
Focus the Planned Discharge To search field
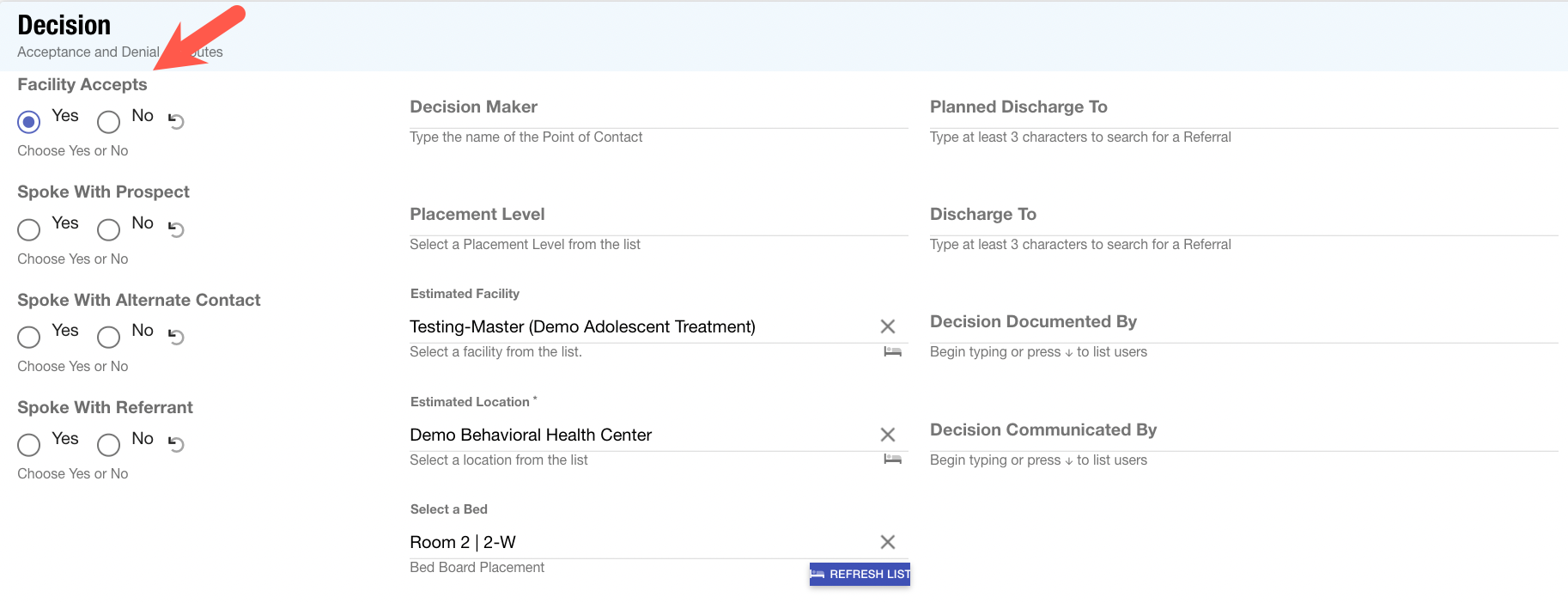[1243, 115]
